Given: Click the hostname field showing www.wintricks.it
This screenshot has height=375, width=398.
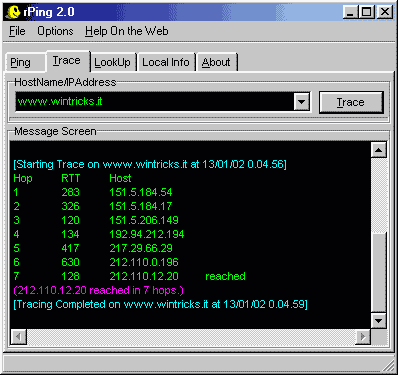Looking at the screenshot, I should coord(154,101).
